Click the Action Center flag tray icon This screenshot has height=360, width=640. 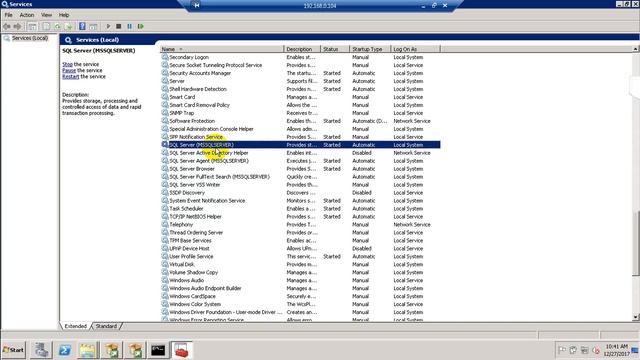pos(562,350)
